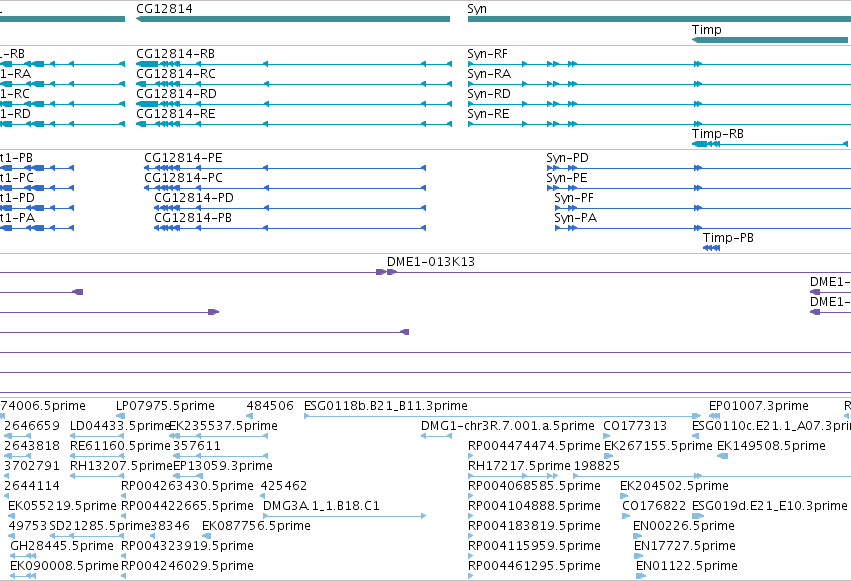Screen dimensions: 851x581
Task: Click the RP004104888.5prime label
Action: [x=534, y=506]
